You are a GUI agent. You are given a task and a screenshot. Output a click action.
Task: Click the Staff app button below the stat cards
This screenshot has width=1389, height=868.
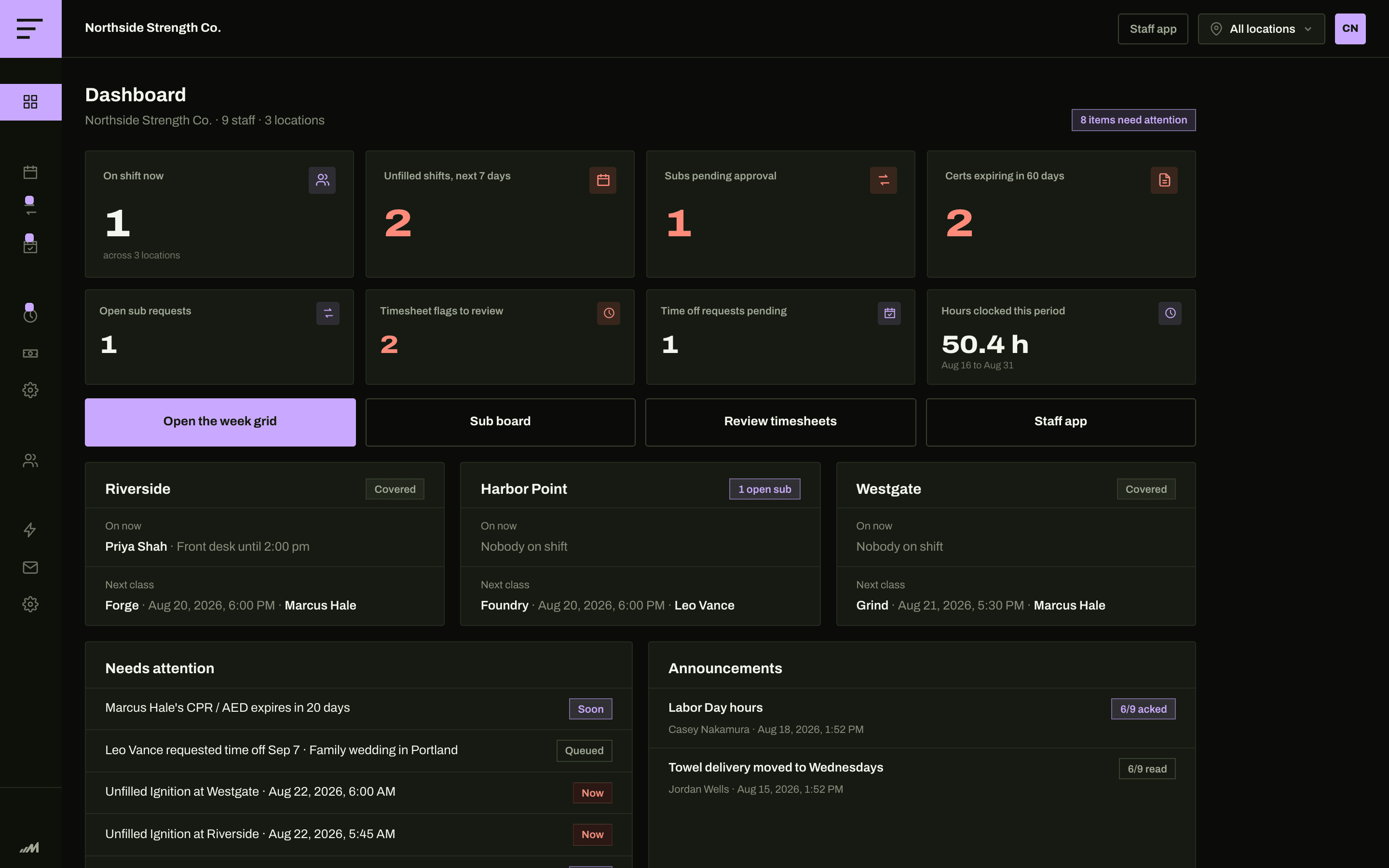(x=1061, y=422)
